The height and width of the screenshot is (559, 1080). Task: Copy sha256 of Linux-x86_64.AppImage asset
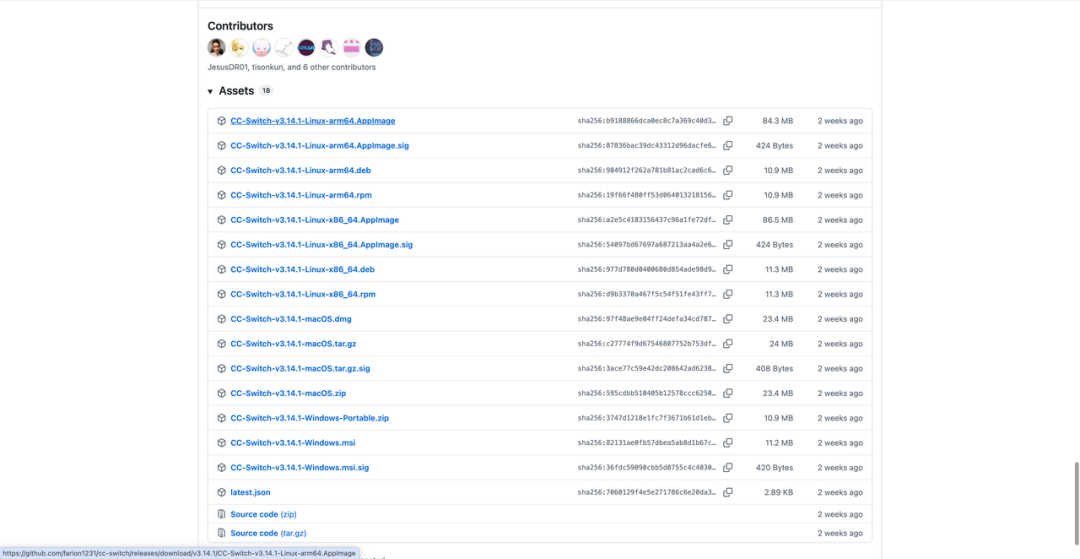coord(727,220)
